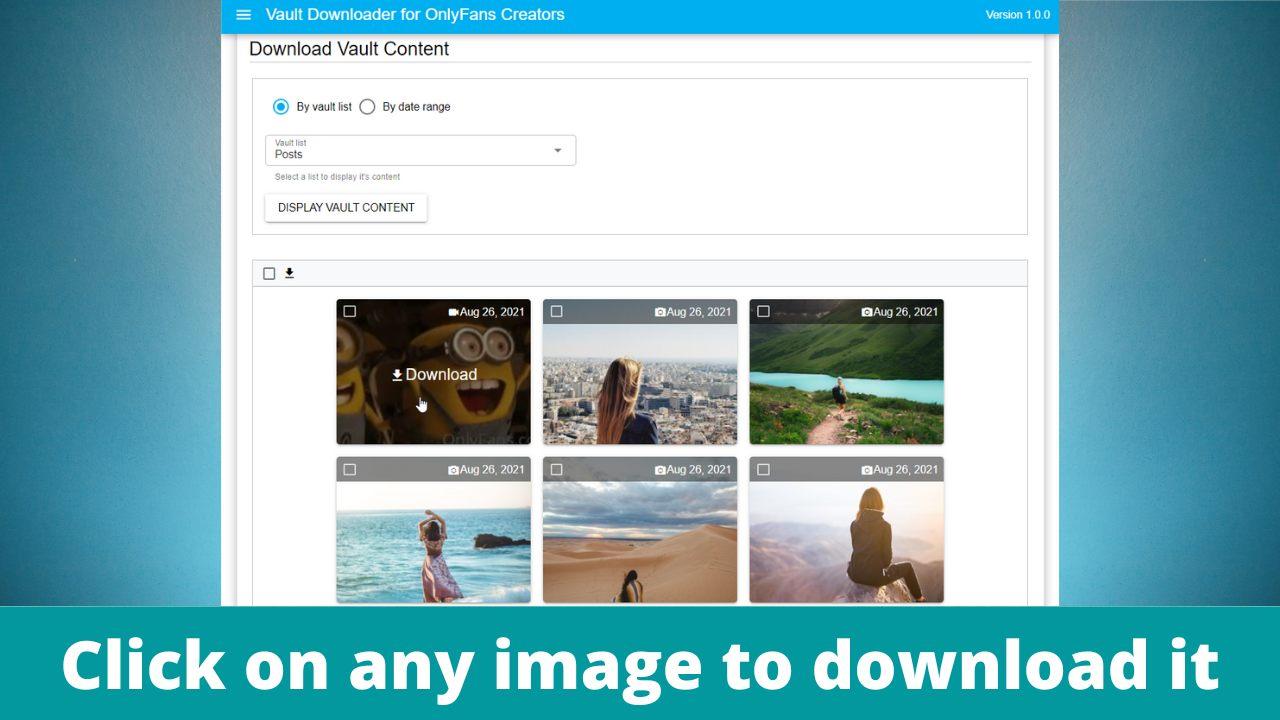This screenshot has width=1280, height=720.
Task: Select the By date range radio button
Action: point(367,107)
